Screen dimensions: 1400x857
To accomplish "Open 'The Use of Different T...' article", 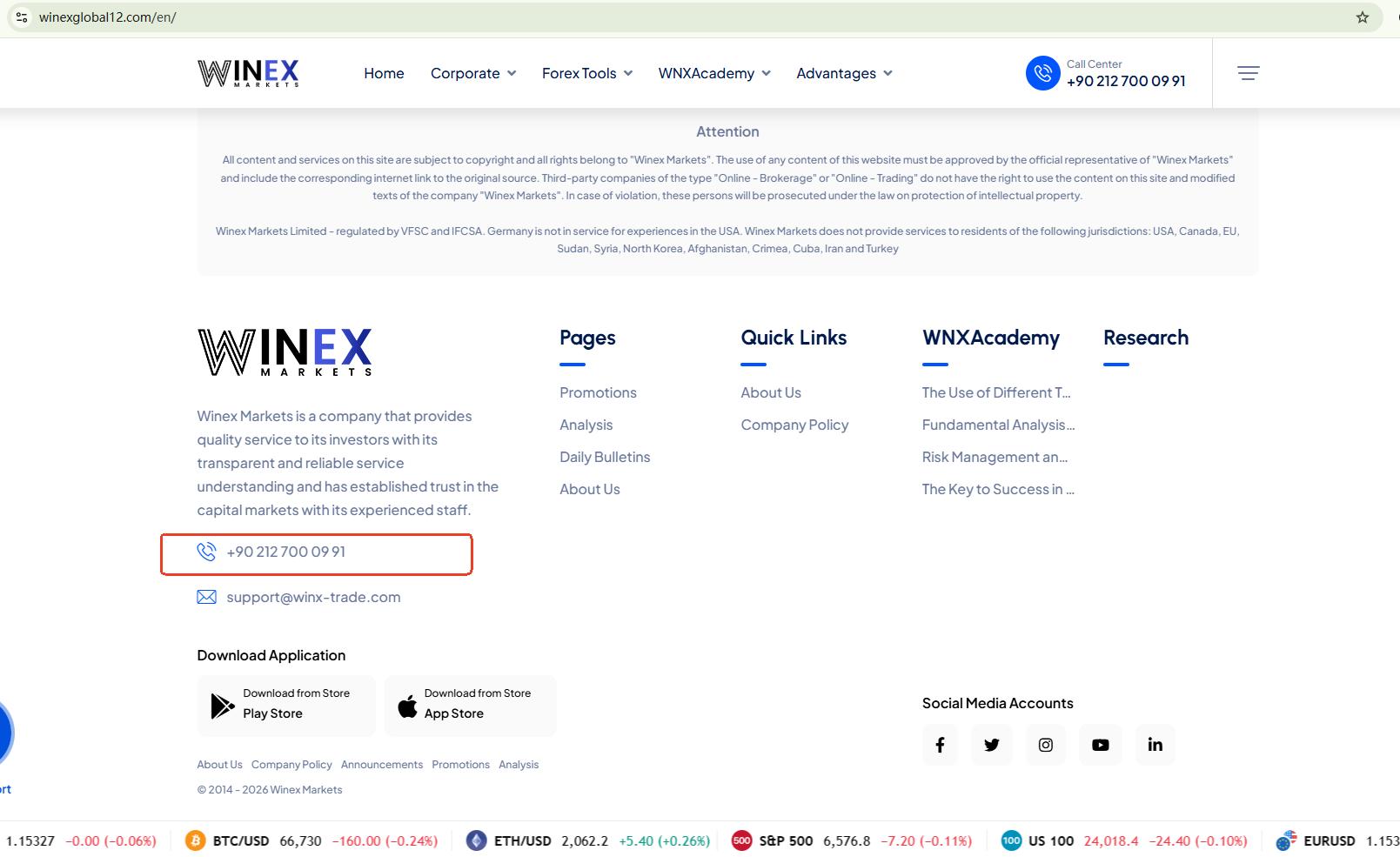I will (x=996, y=392).
